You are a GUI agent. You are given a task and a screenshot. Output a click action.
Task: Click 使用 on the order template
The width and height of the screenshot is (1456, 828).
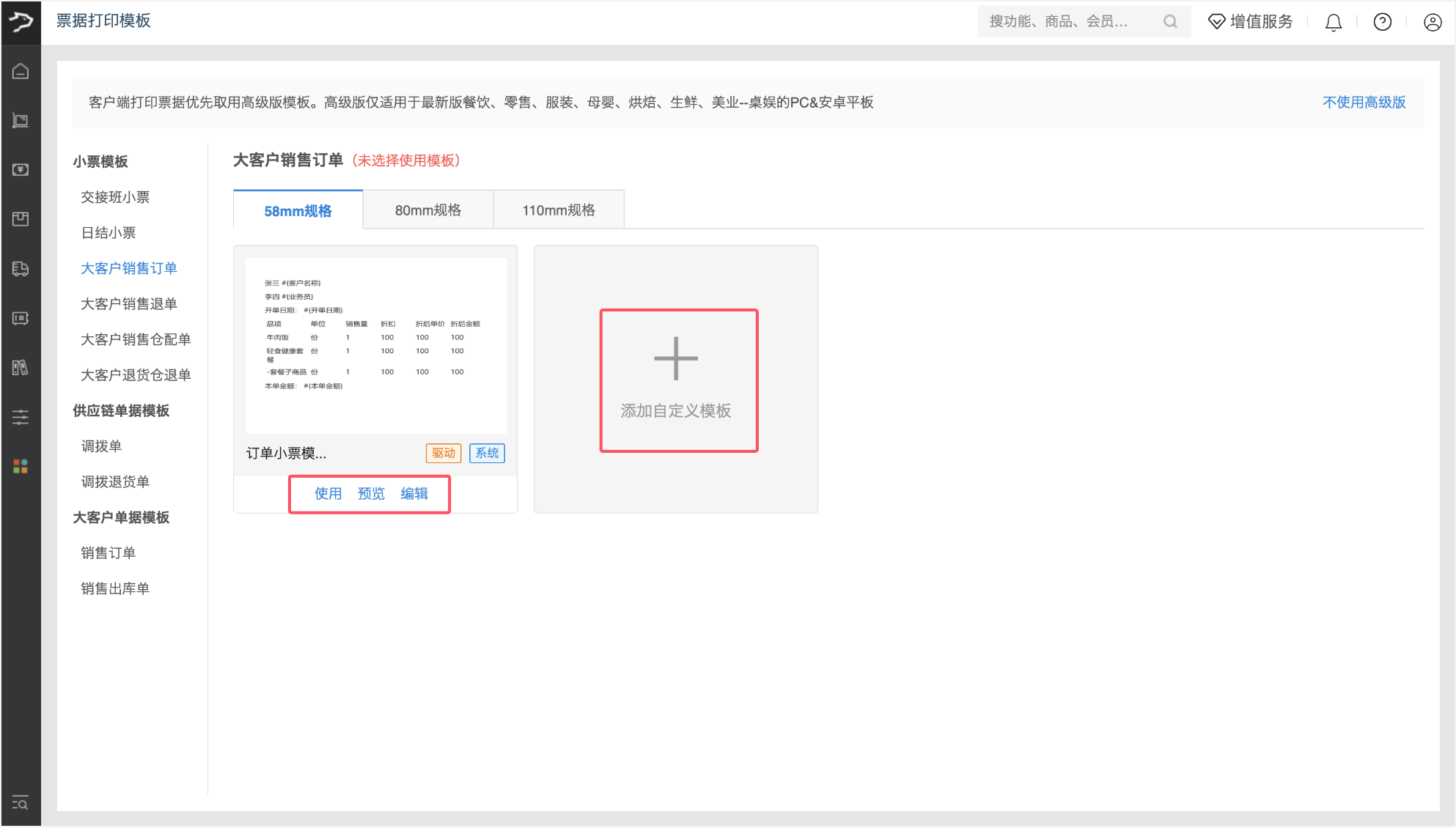tap(328, 493)
